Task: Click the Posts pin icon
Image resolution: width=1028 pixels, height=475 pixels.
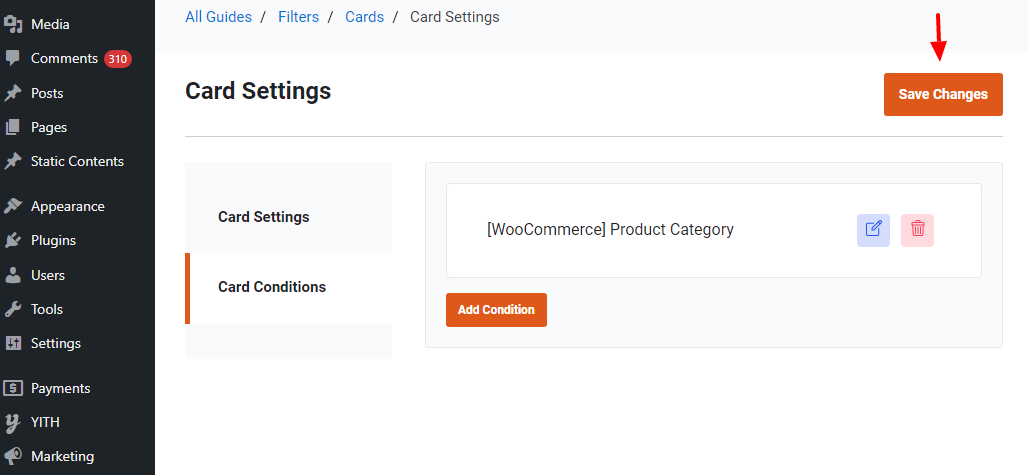Action: click(13, 93)
